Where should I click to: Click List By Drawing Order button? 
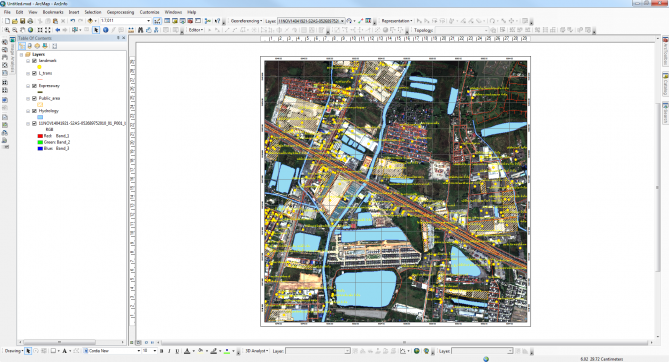click(22, 46)
